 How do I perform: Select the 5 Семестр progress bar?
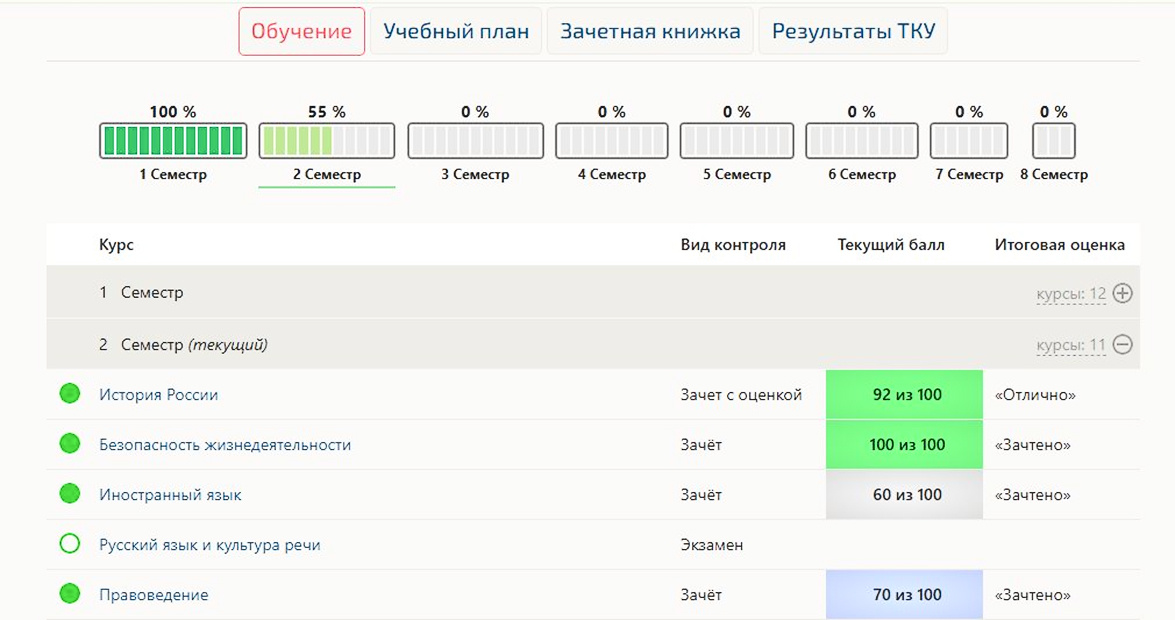(737, 141)
